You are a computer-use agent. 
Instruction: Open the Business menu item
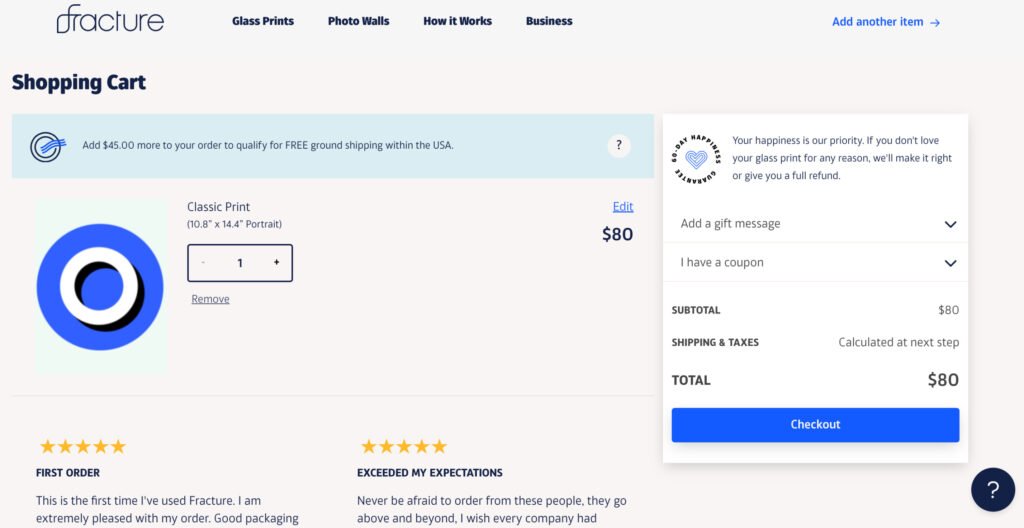pos(549,21)
